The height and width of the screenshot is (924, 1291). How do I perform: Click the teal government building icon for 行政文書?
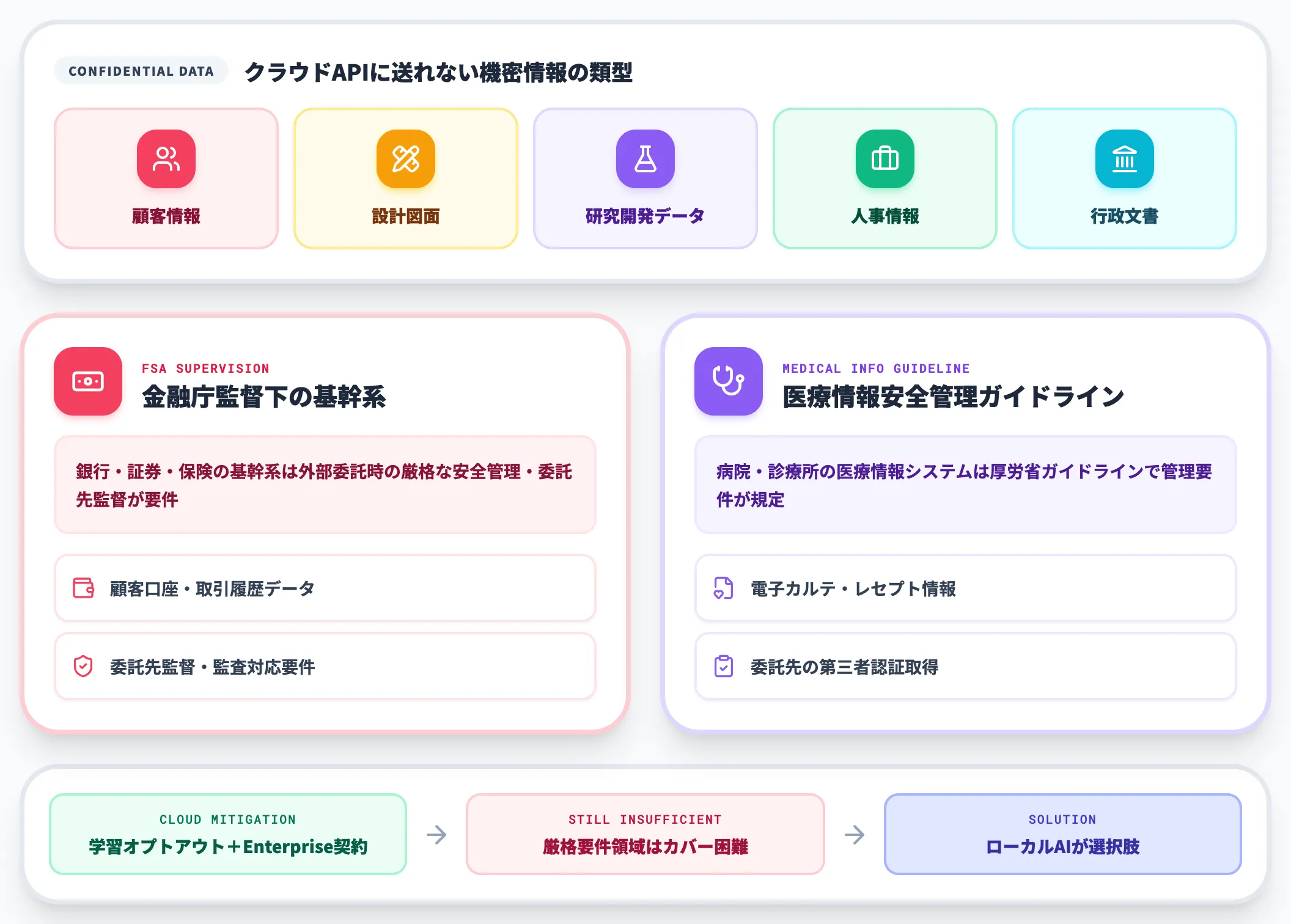[x=1125, y=159]
